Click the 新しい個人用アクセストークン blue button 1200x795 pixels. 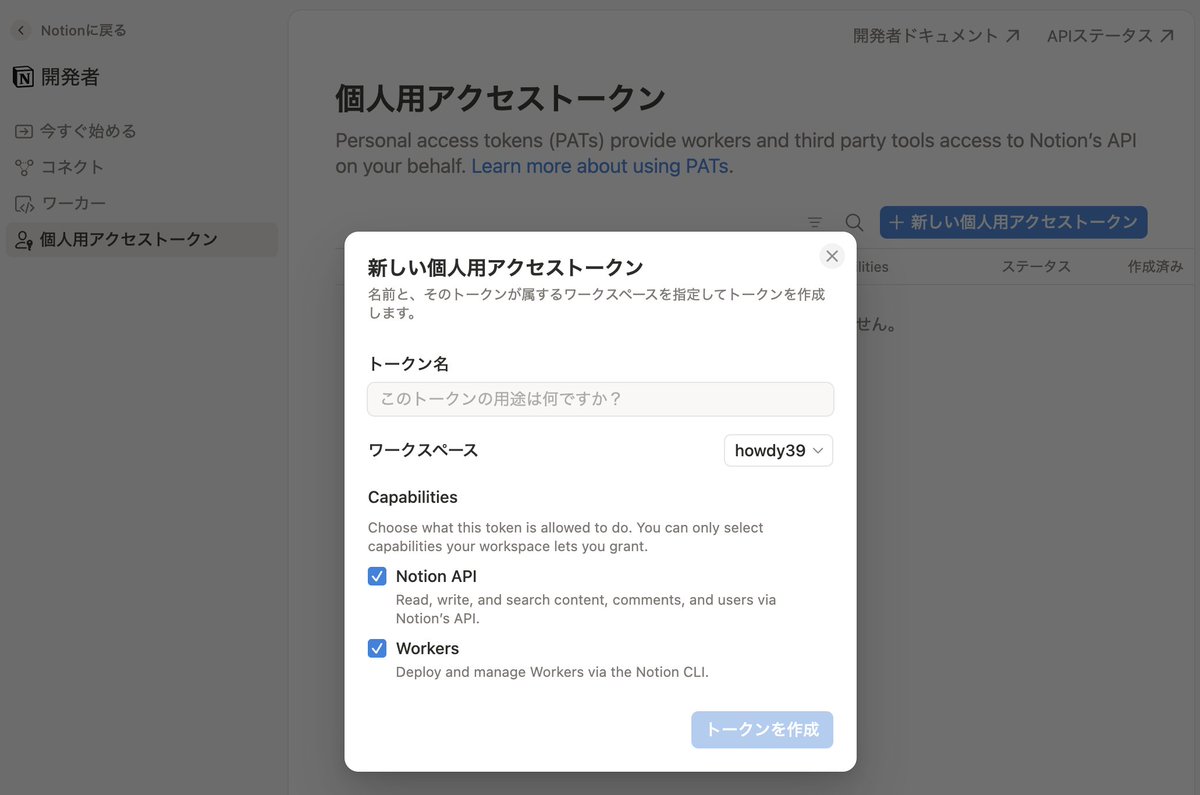1013,222
